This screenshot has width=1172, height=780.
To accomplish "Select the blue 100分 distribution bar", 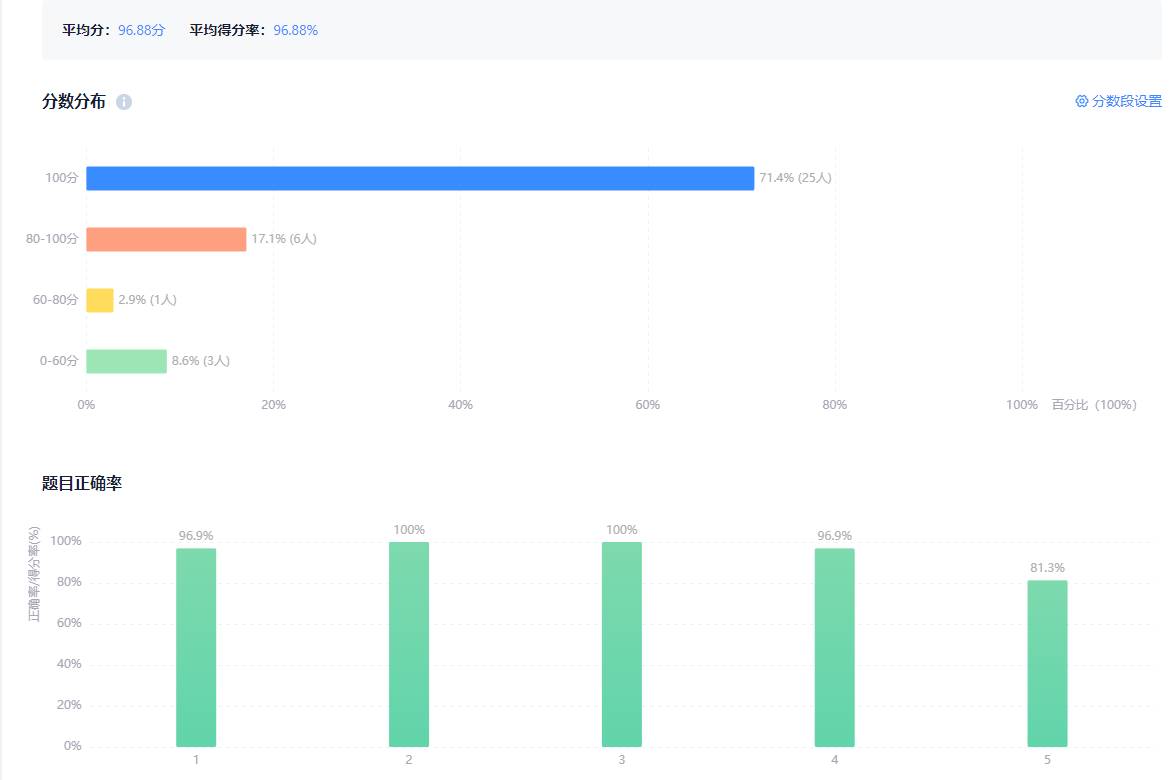I will click(x=420, y=178).
